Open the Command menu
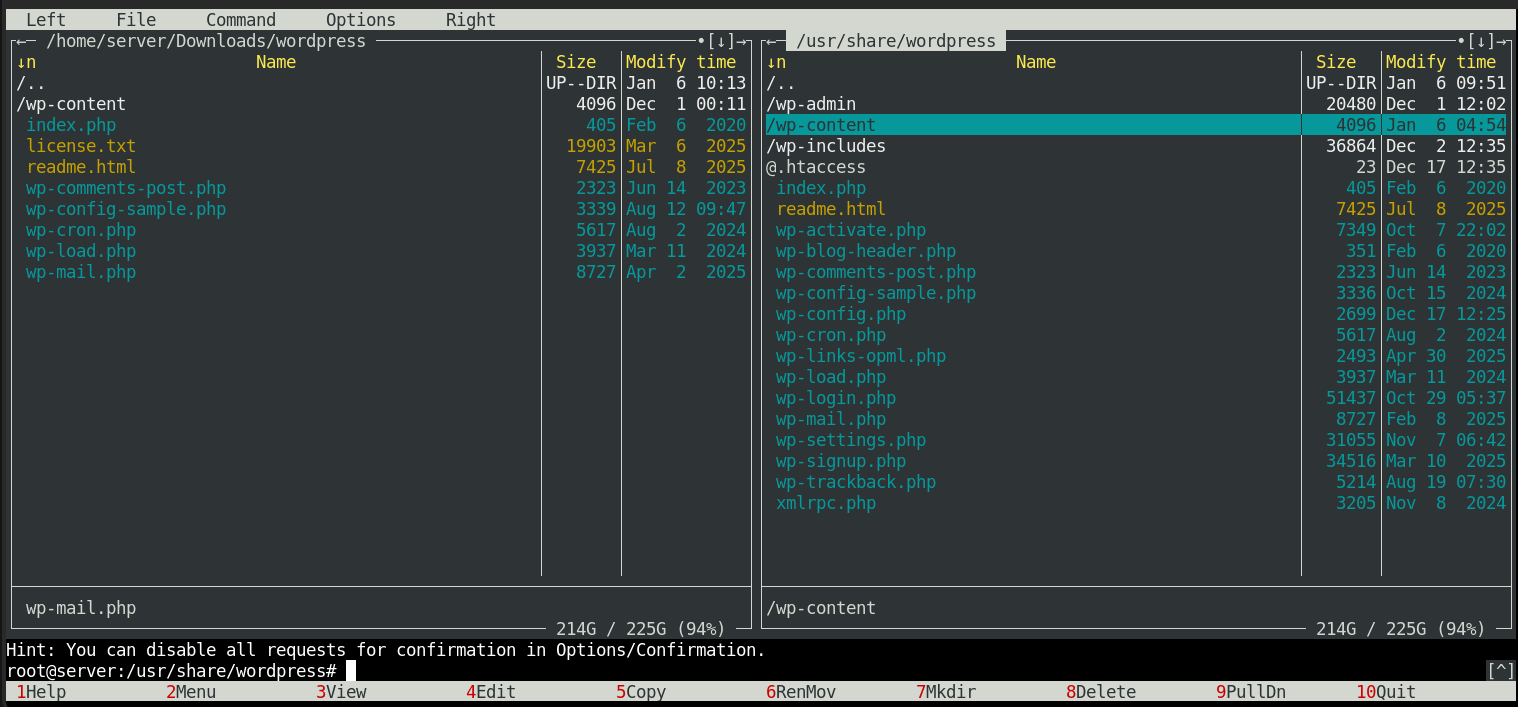Image resolution: width=1518 pixels, height=707 pixels. pos(240,20)
